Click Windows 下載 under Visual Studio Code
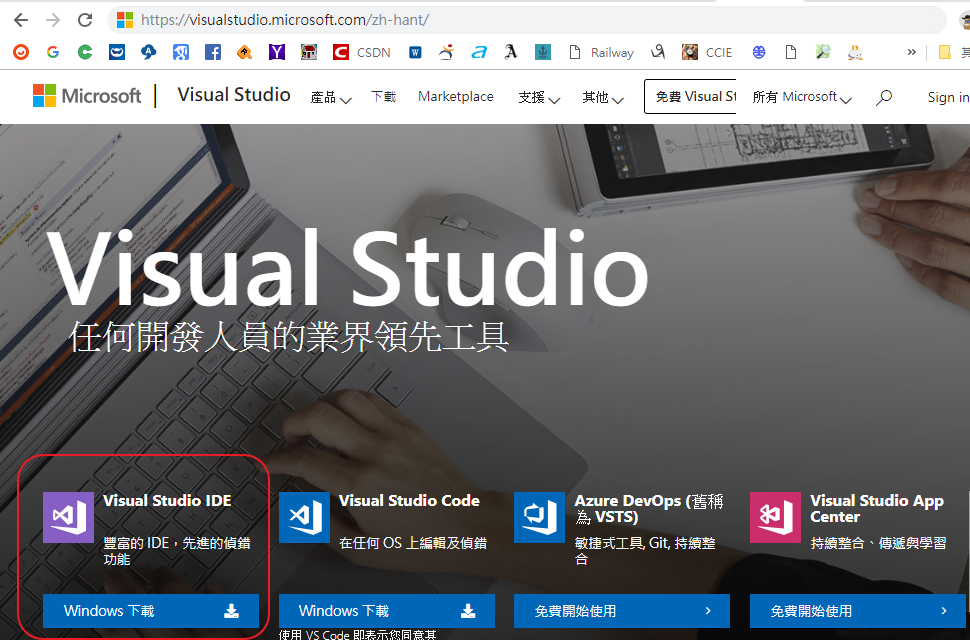The width and height of the screenshot is (970, 640). click(387, 611)
